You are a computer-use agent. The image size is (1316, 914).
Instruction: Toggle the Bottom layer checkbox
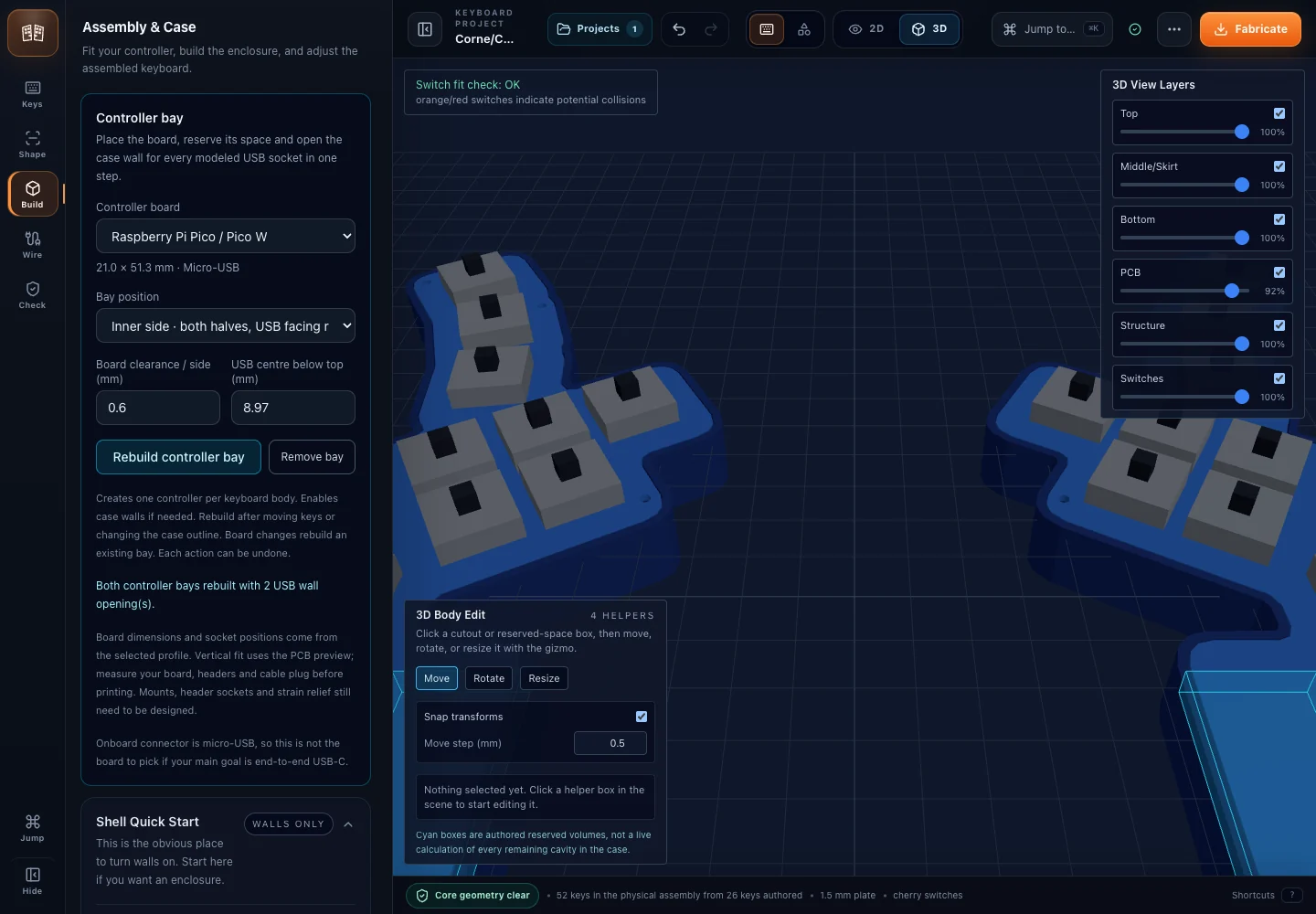point(1279,219)
